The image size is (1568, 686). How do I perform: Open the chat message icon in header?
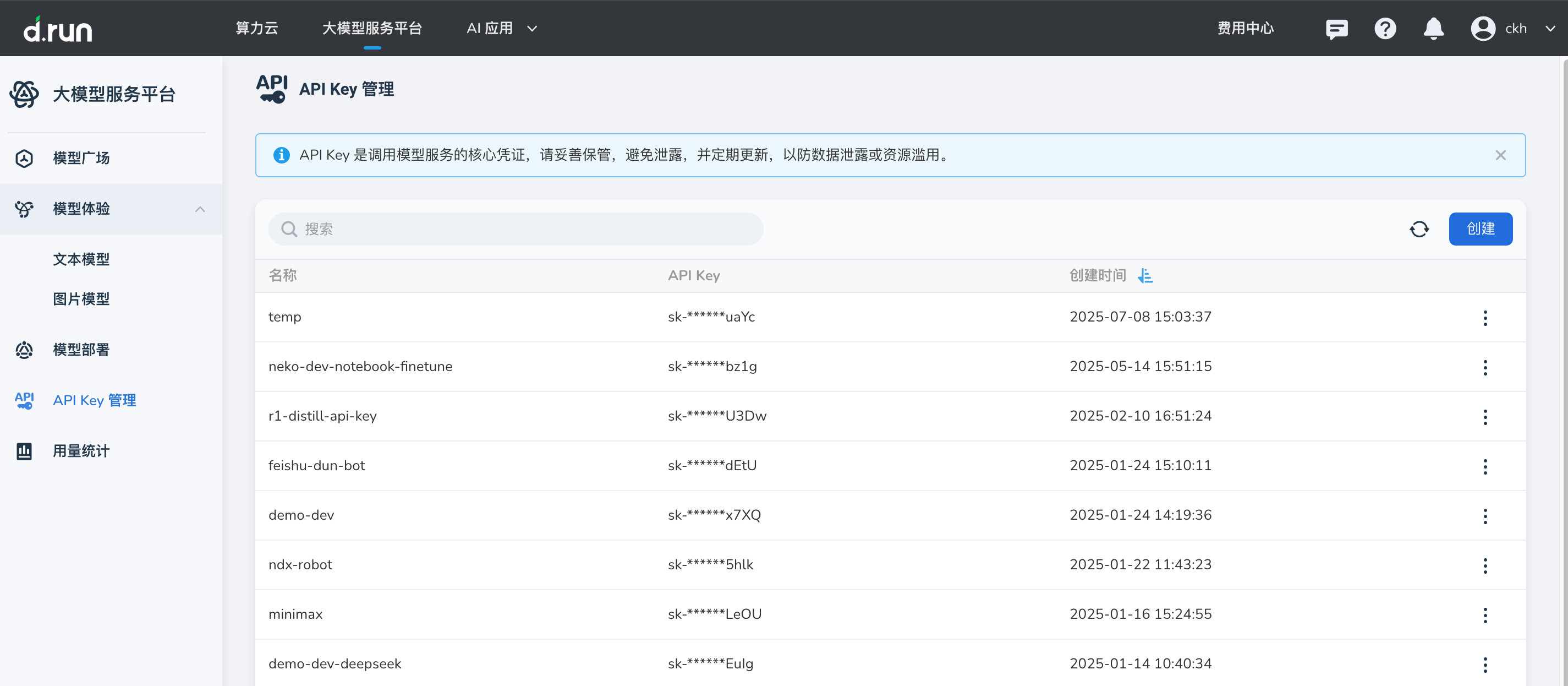[1336, 29]
